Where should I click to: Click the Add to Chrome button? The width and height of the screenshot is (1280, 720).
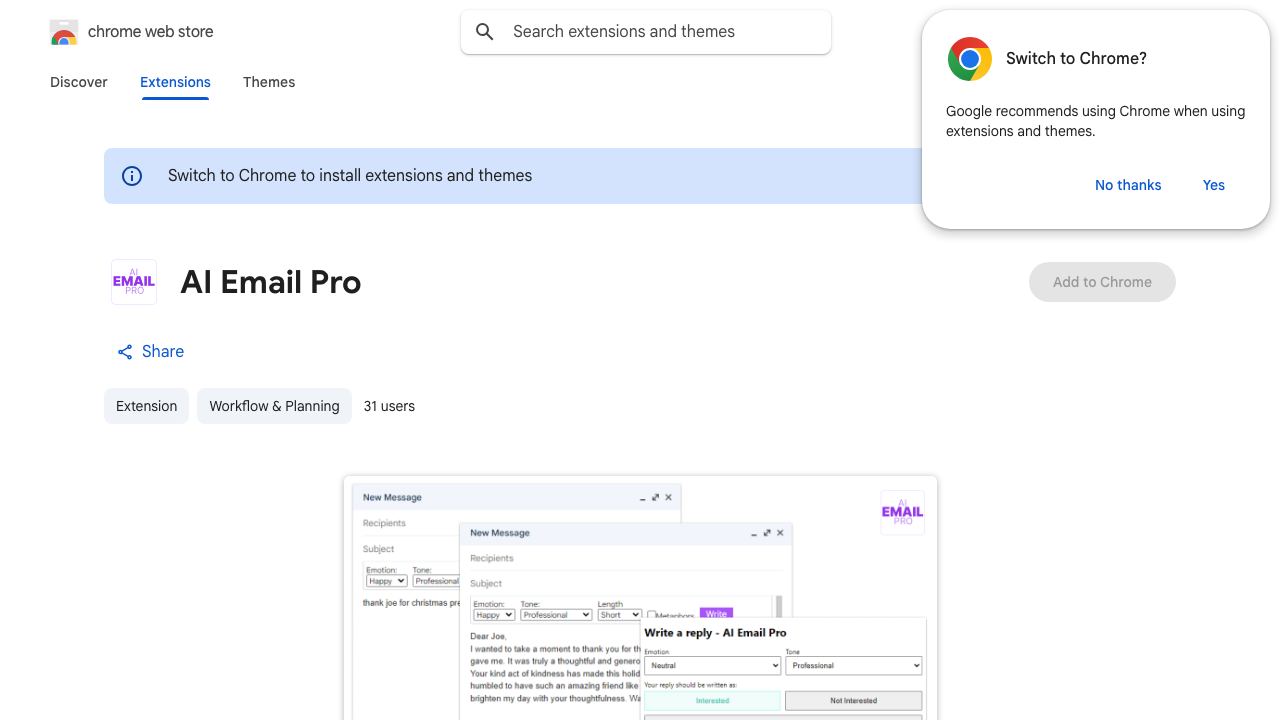[x=1102, y=282]
